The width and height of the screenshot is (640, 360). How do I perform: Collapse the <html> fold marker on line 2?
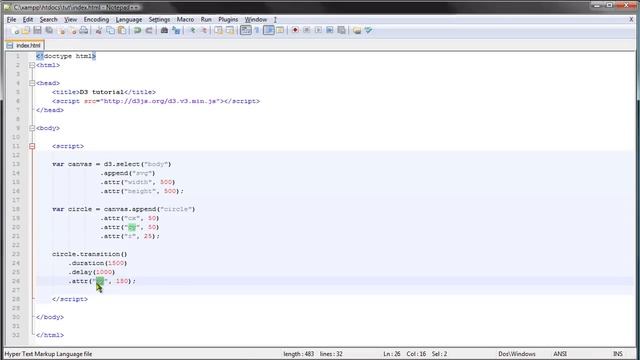(x=32, y=65)
